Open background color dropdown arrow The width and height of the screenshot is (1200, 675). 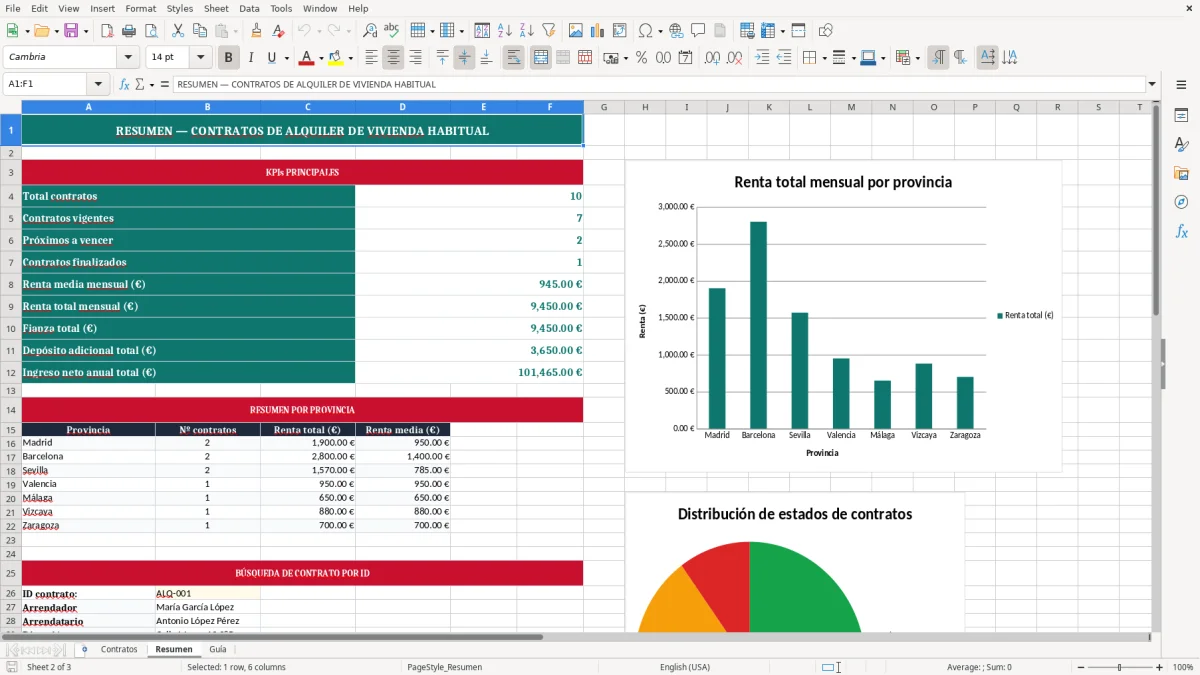(349, 58)
